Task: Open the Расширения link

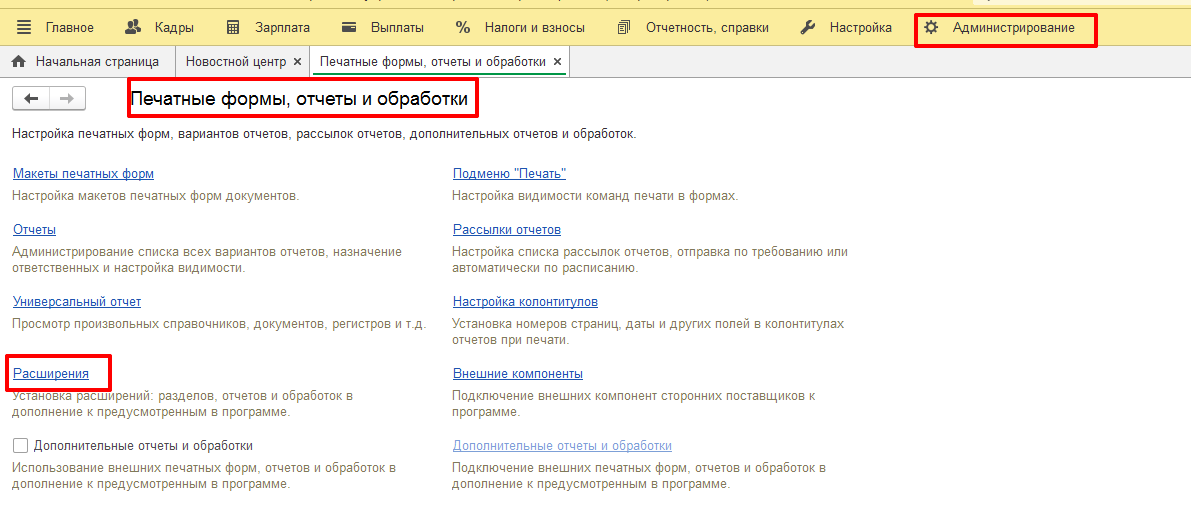Action: pyautogui.click(x=51, y=374)
